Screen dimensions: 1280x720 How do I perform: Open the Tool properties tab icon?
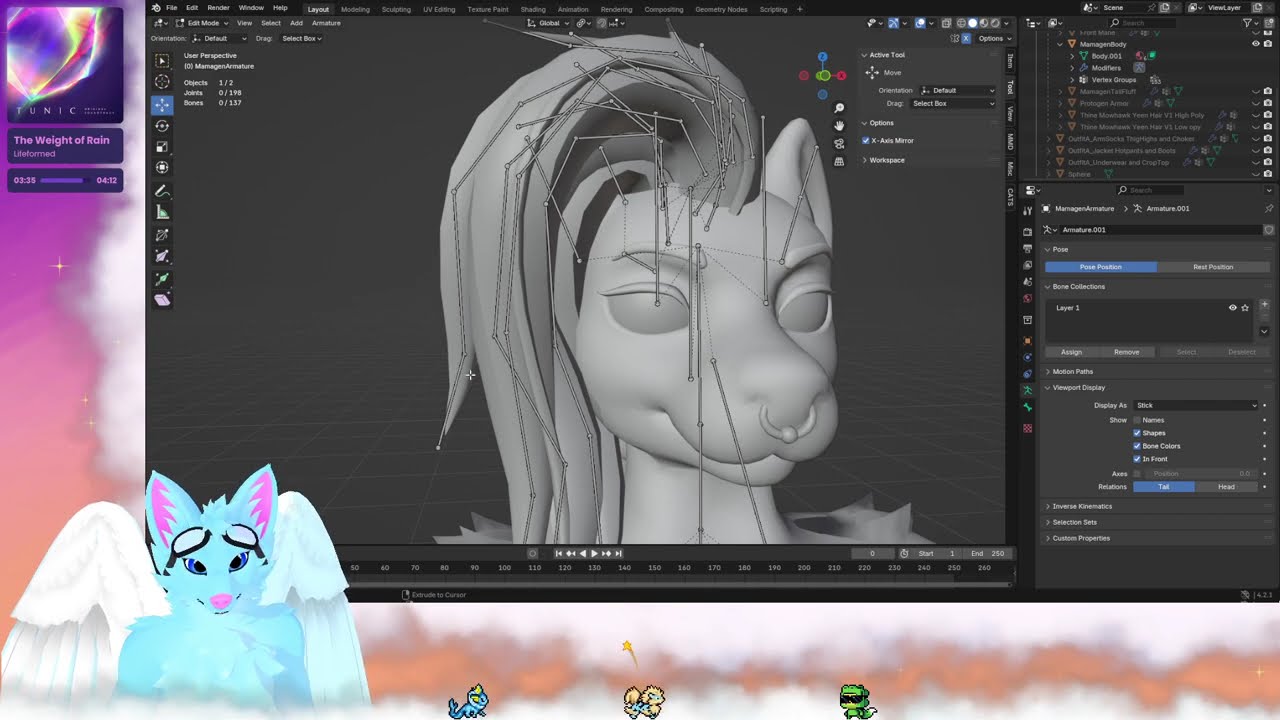coord(1027,211)
